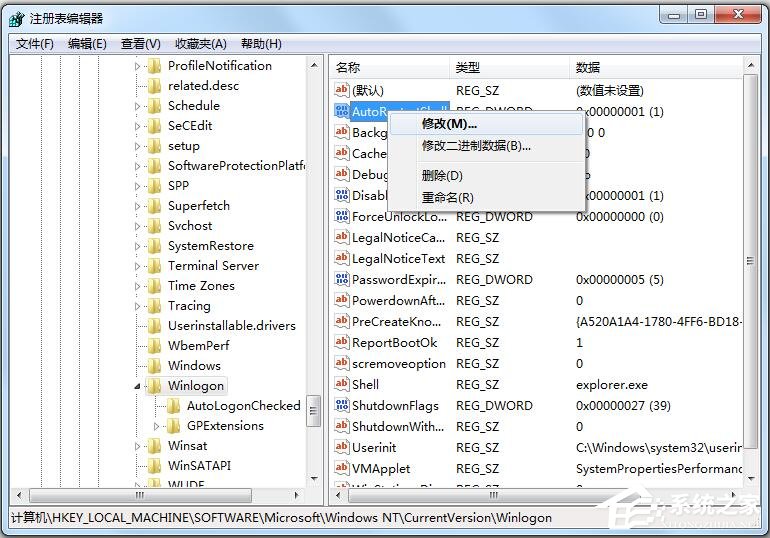The width and height of the screenshot is (770, 538).
Task: Expand the SystemRestore key arrow
Action: 138,246
